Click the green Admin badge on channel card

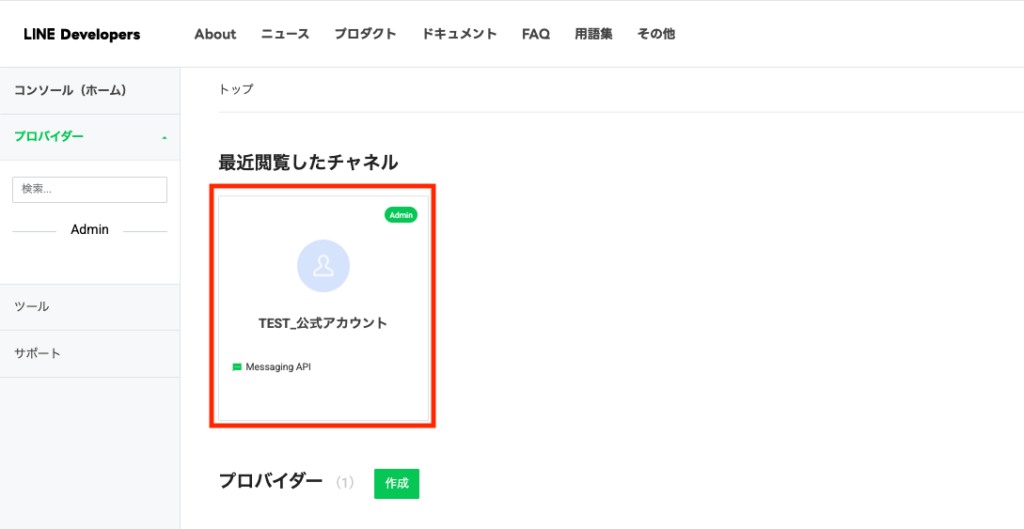coord(401,215)
